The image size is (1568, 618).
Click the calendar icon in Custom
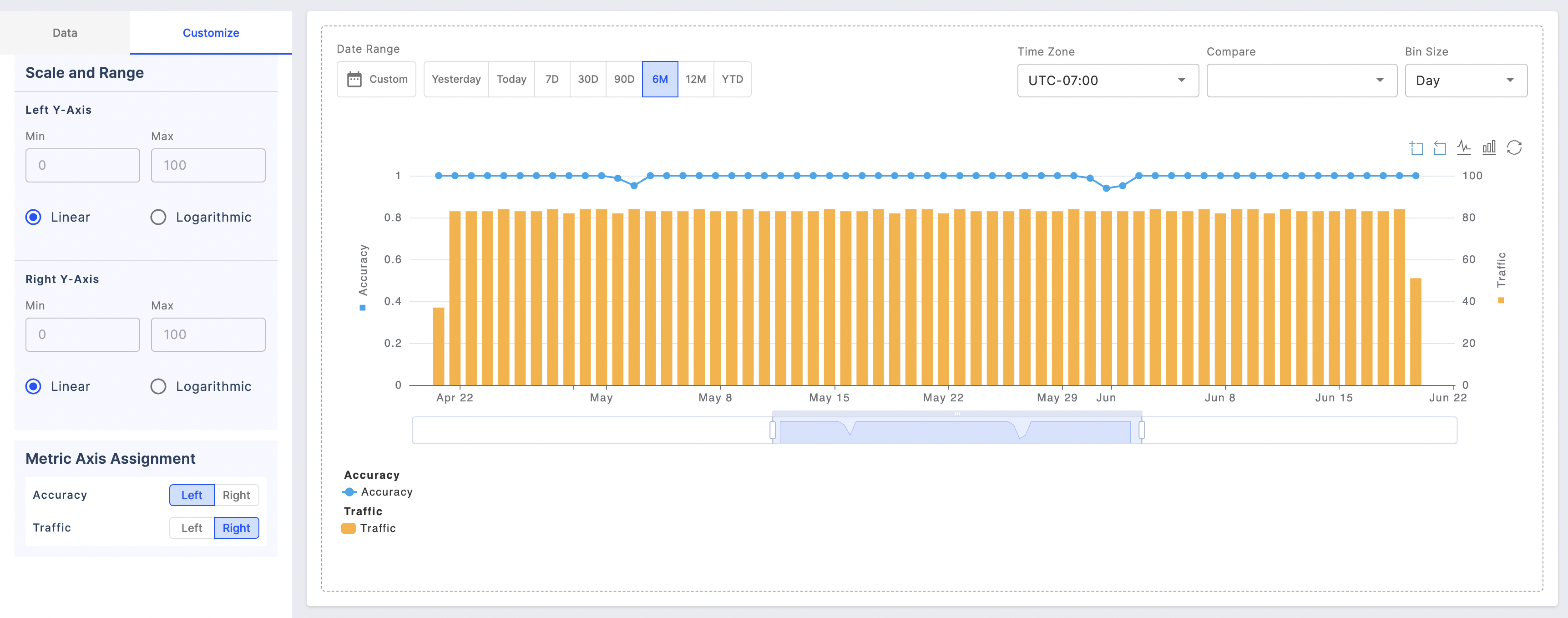pyautogui.click(x=354, y=79)
